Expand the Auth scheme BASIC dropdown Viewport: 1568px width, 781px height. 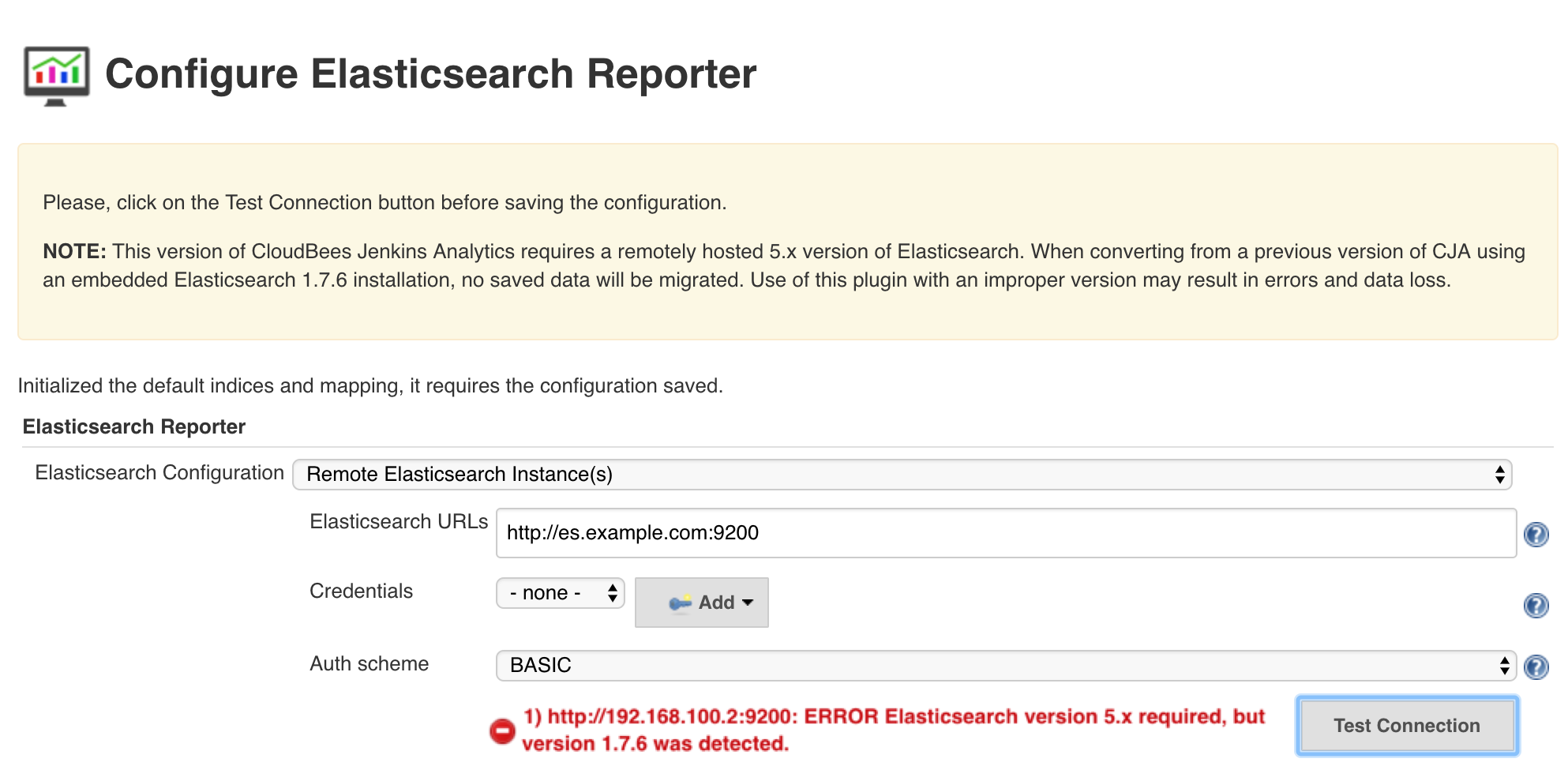pyautogui.click(x=1006, y=666)
